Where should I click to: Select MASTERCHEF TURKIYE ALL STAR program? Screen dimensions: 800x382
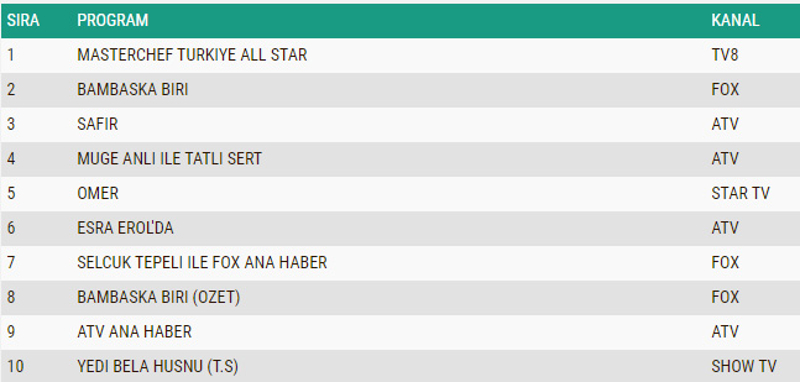point(192,55)
